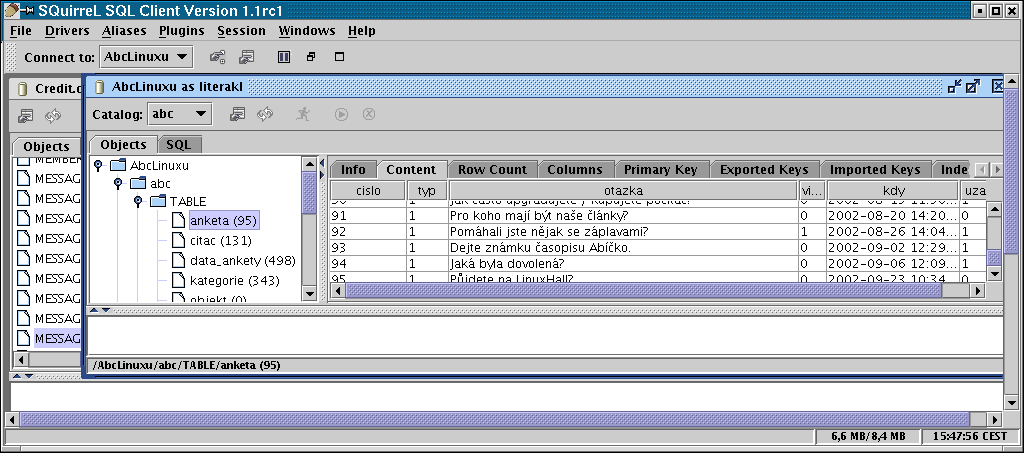Open the Plugins menu
This screenshot has height=453, width=1024.
182,31
